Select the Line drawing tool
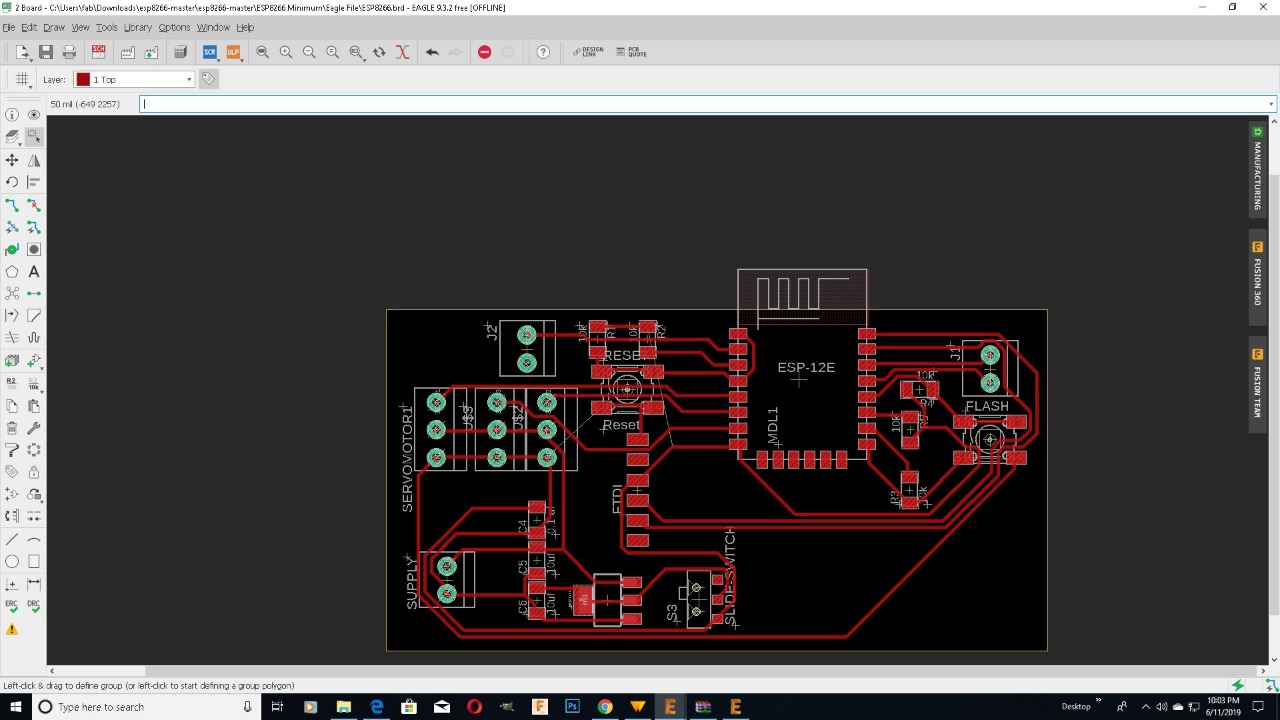 (x=12, y=539)
